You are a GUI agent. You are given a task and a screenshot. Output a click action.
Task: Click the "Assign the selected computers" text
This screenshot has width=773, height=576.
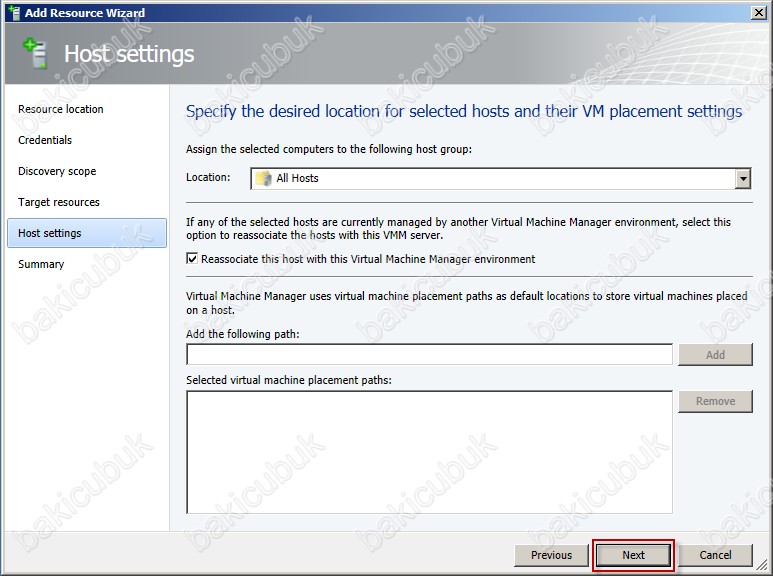click(x=329, y=149)
